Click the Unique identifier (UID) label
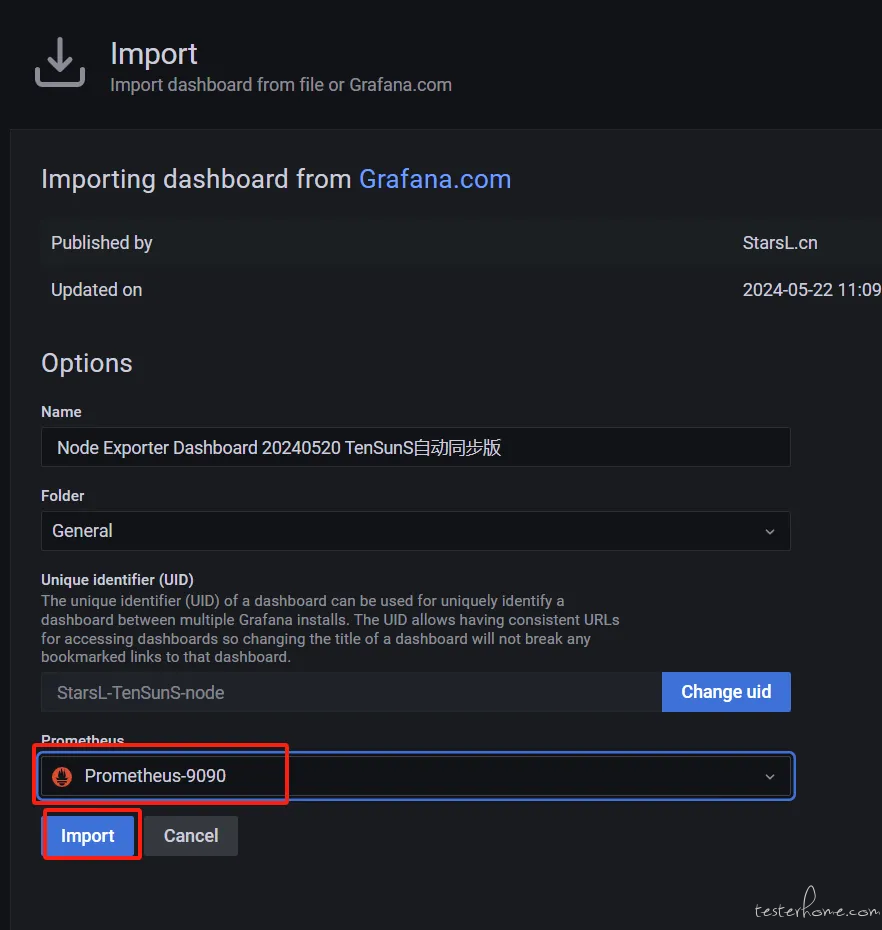The width and height of the screenshot is (882, 930). pos(117,579)
